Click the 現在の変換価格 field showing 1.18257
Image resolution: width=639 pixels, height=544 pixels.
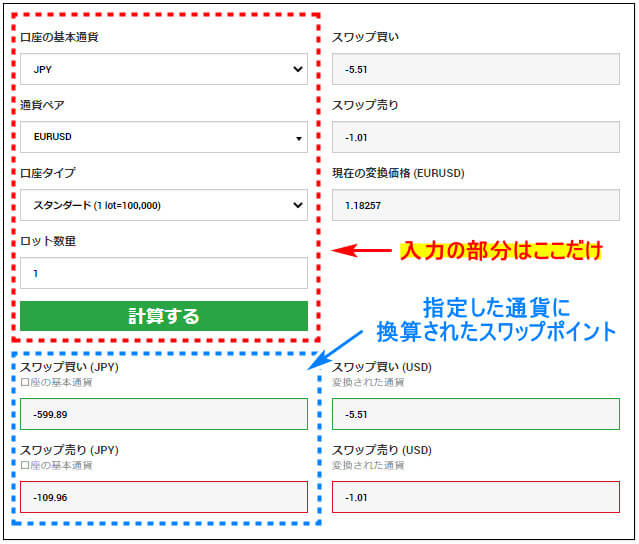point(476,205)
